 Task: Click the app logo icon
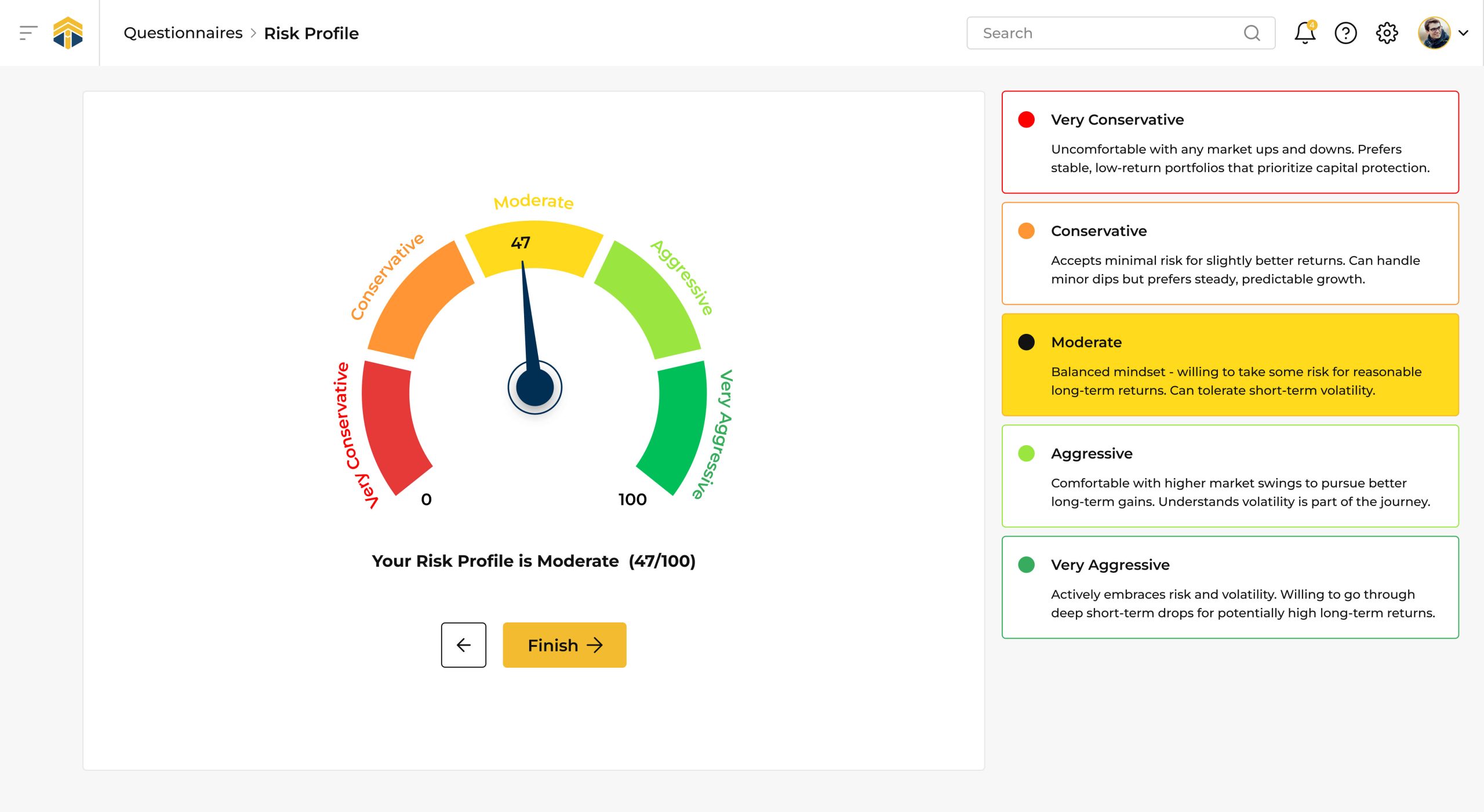[68, 33]
